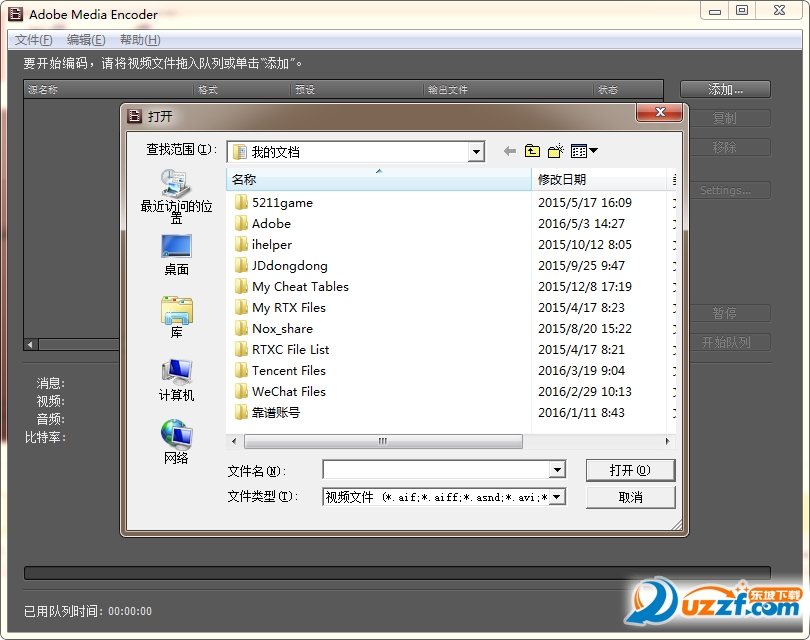Select the Adobe folder
810x640 pixels.
point(271,224)
